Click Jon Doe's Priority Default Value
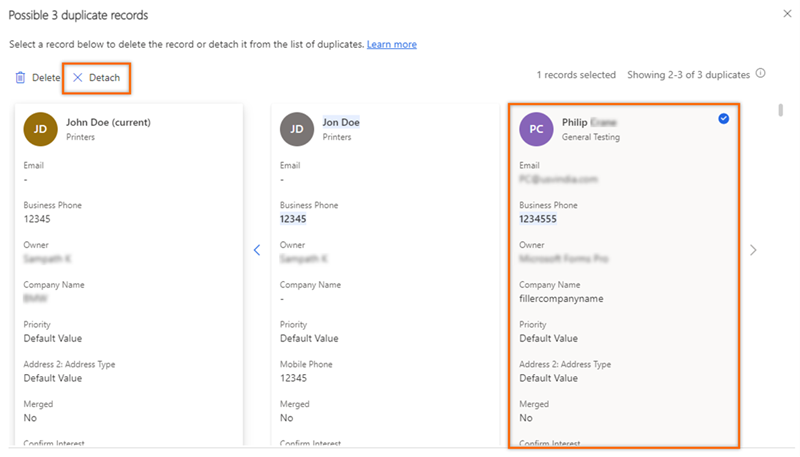Image resolution: width=800 pixels, height=457 pixels. coord(309,338)
